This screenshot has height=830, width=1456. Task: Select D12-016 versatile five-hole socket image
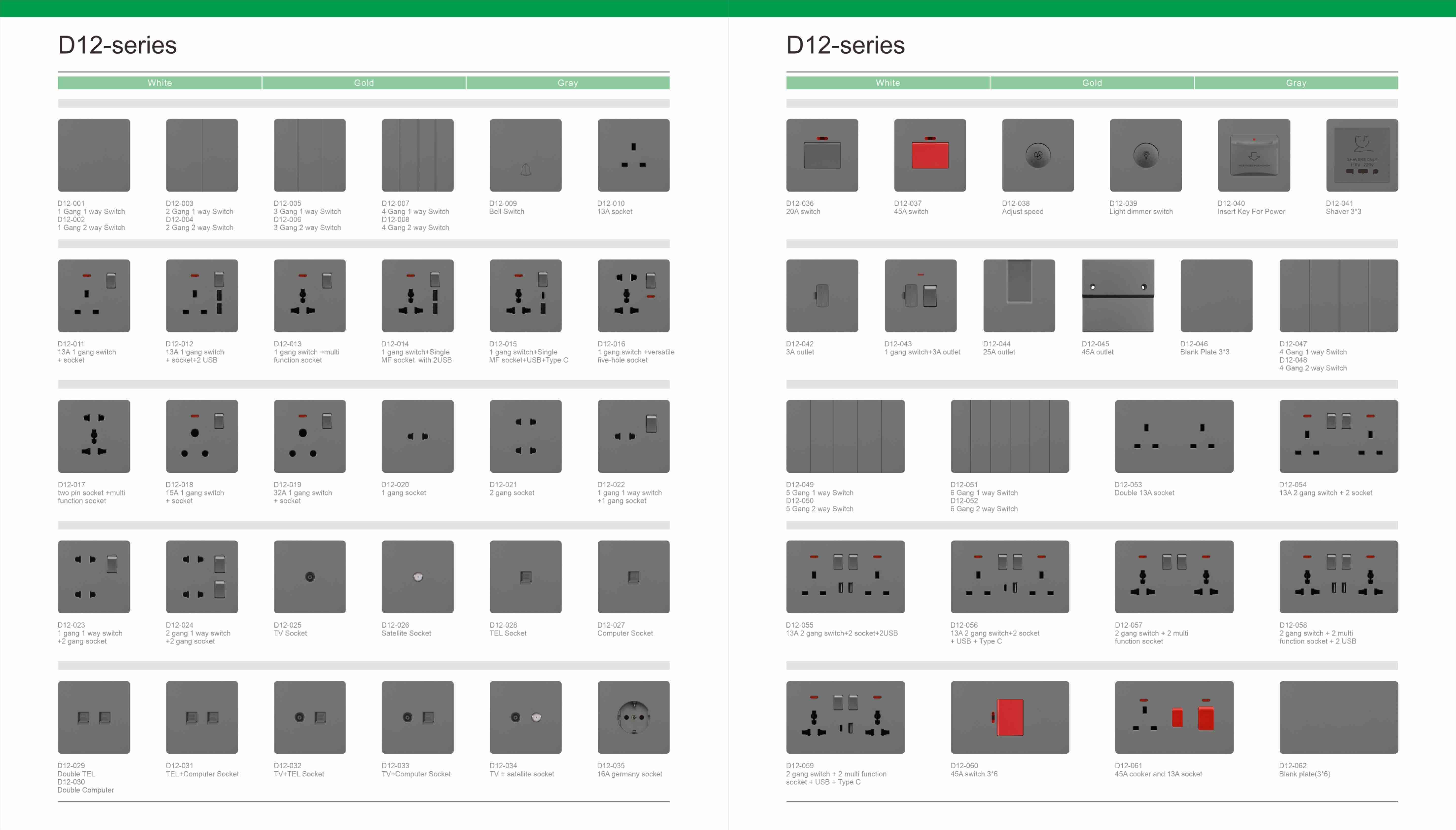tap(633, 296)
